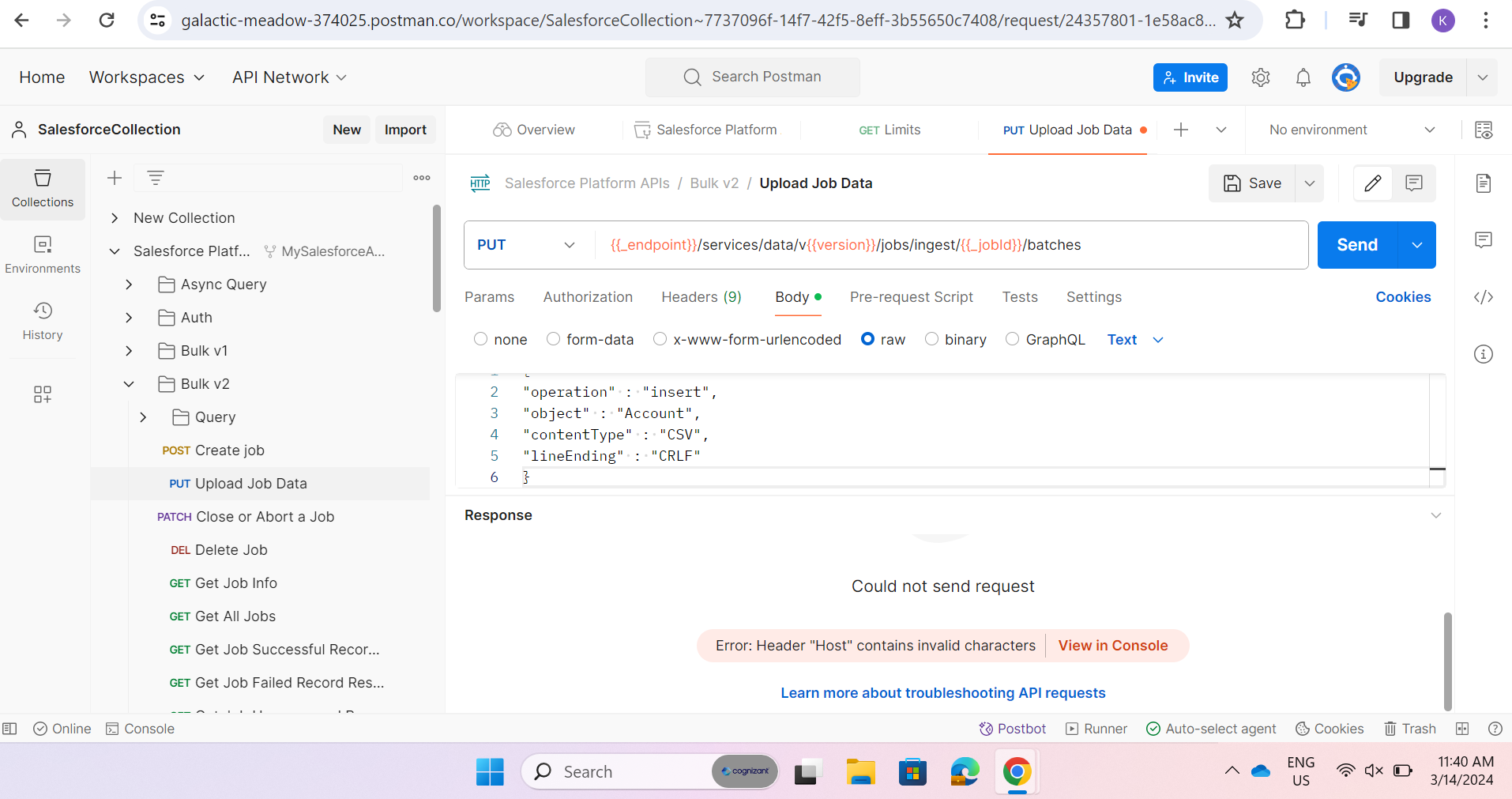Open the comments pane in right sidebar
The width and height of the screenshot is (1512, 799).
tap(1484, 240)
